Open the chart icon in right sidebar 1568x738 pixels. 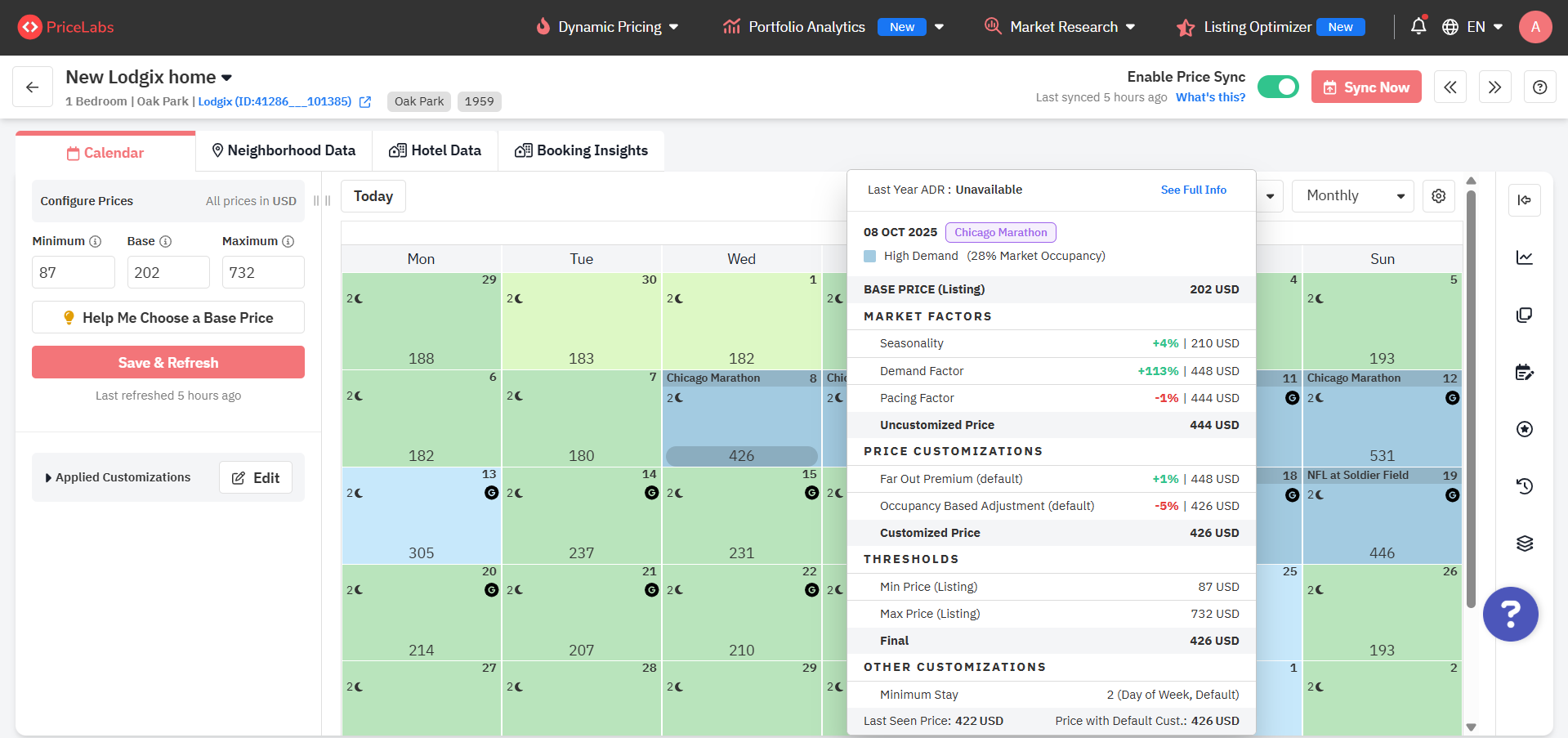coord(1524,258)
